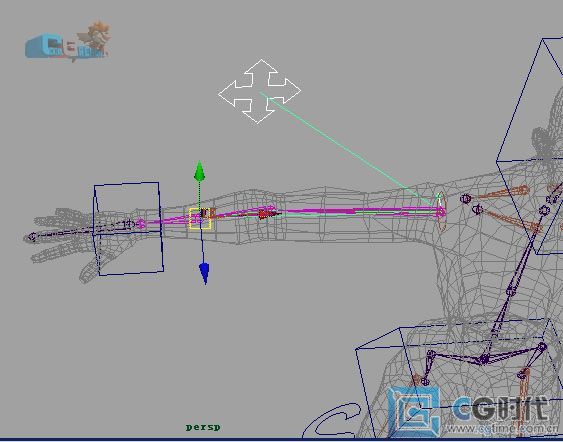Click the green Y-axis move arrow
The width and height of the screenshot is (563, 442).
(x=199, y=171)
